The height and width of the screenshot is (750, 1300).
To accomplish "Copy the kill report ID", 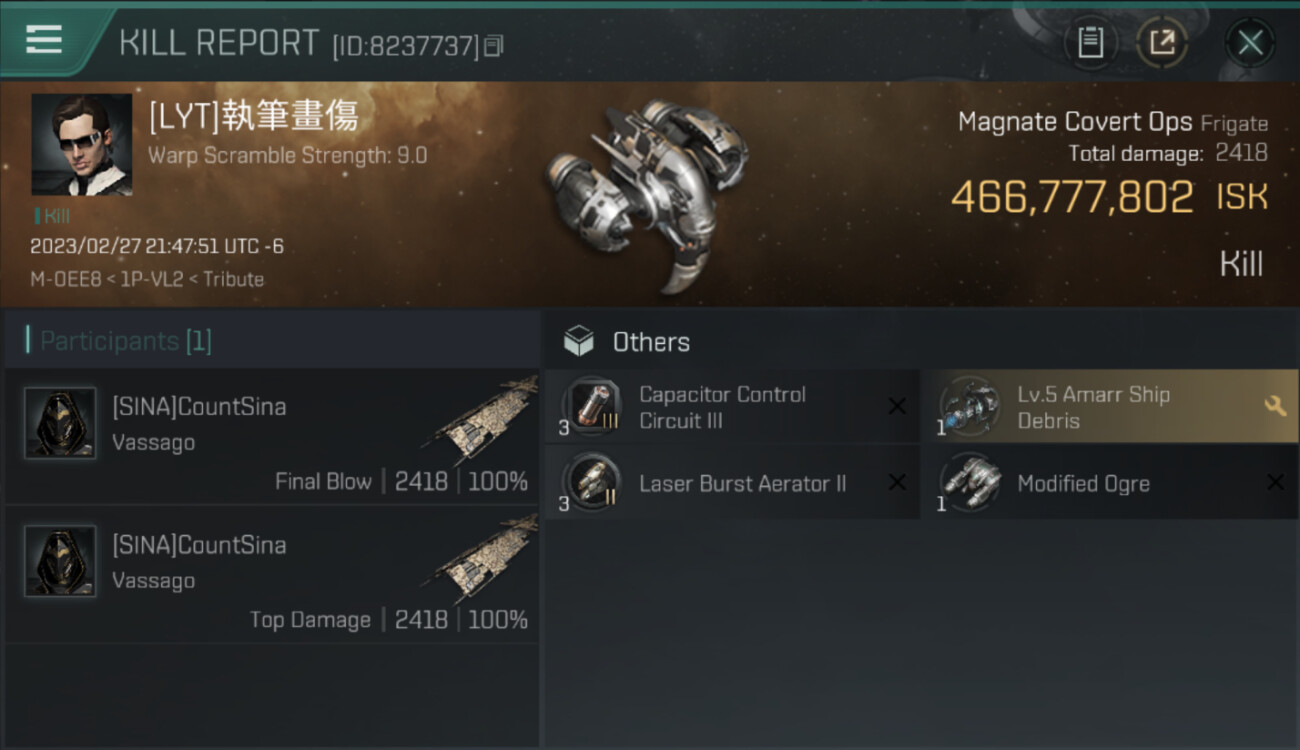I will [493, 46].
